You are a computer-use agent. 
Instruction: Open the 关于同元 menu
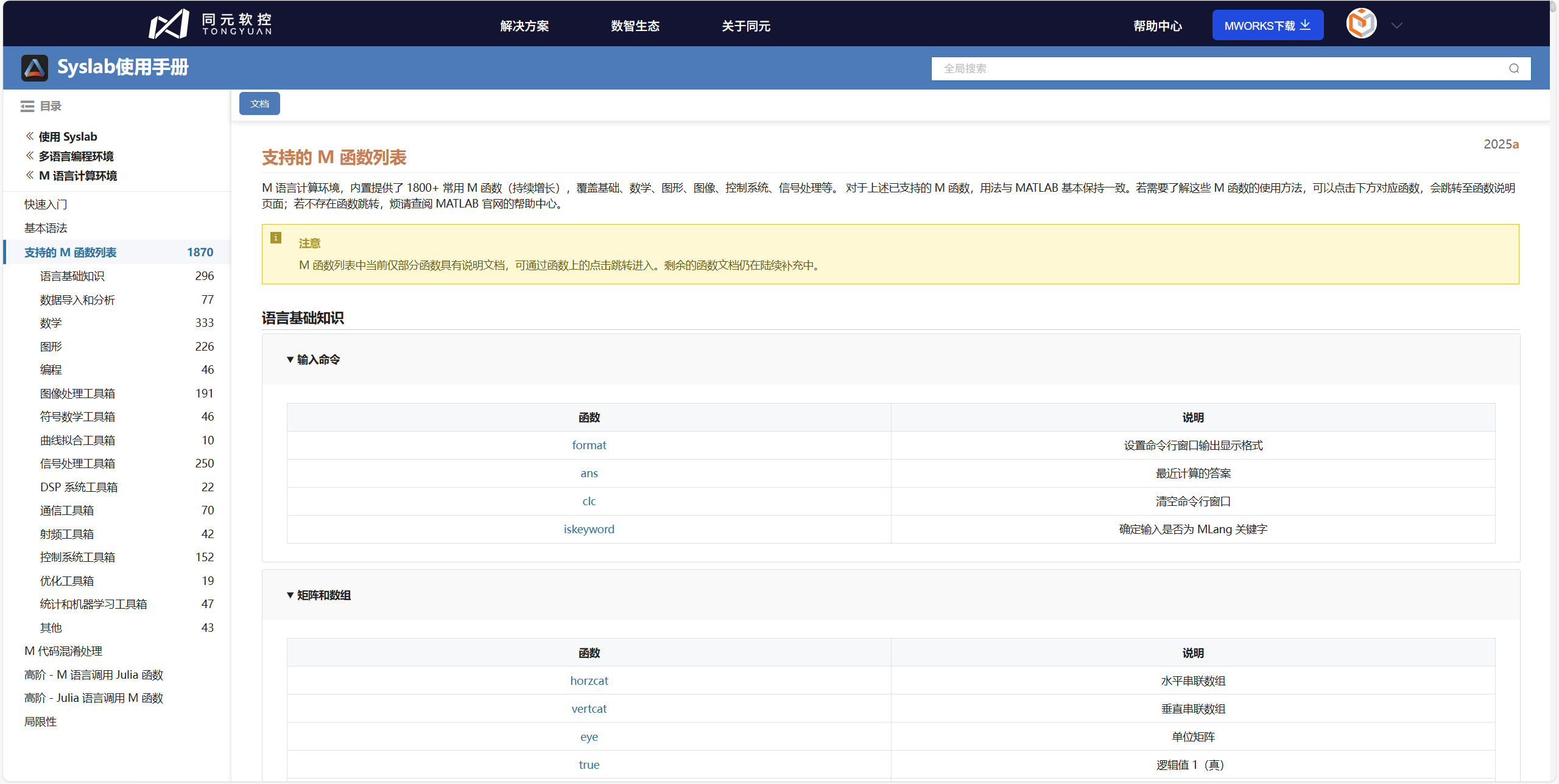[746, 26]
